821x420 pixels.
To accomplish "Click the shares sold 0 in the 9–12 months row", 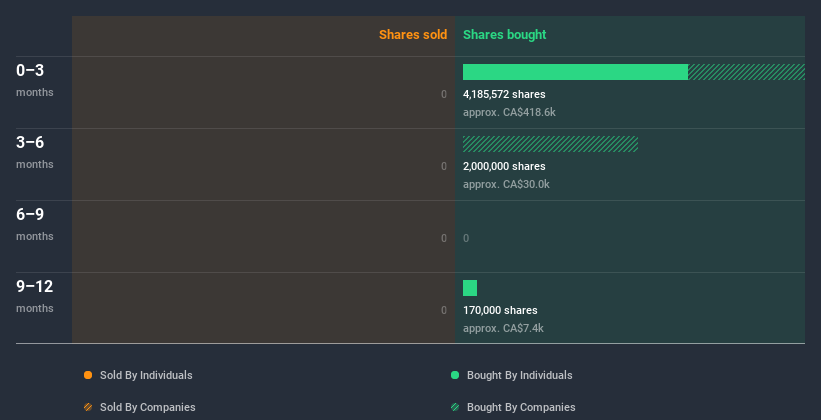I will tap(444, 310).
